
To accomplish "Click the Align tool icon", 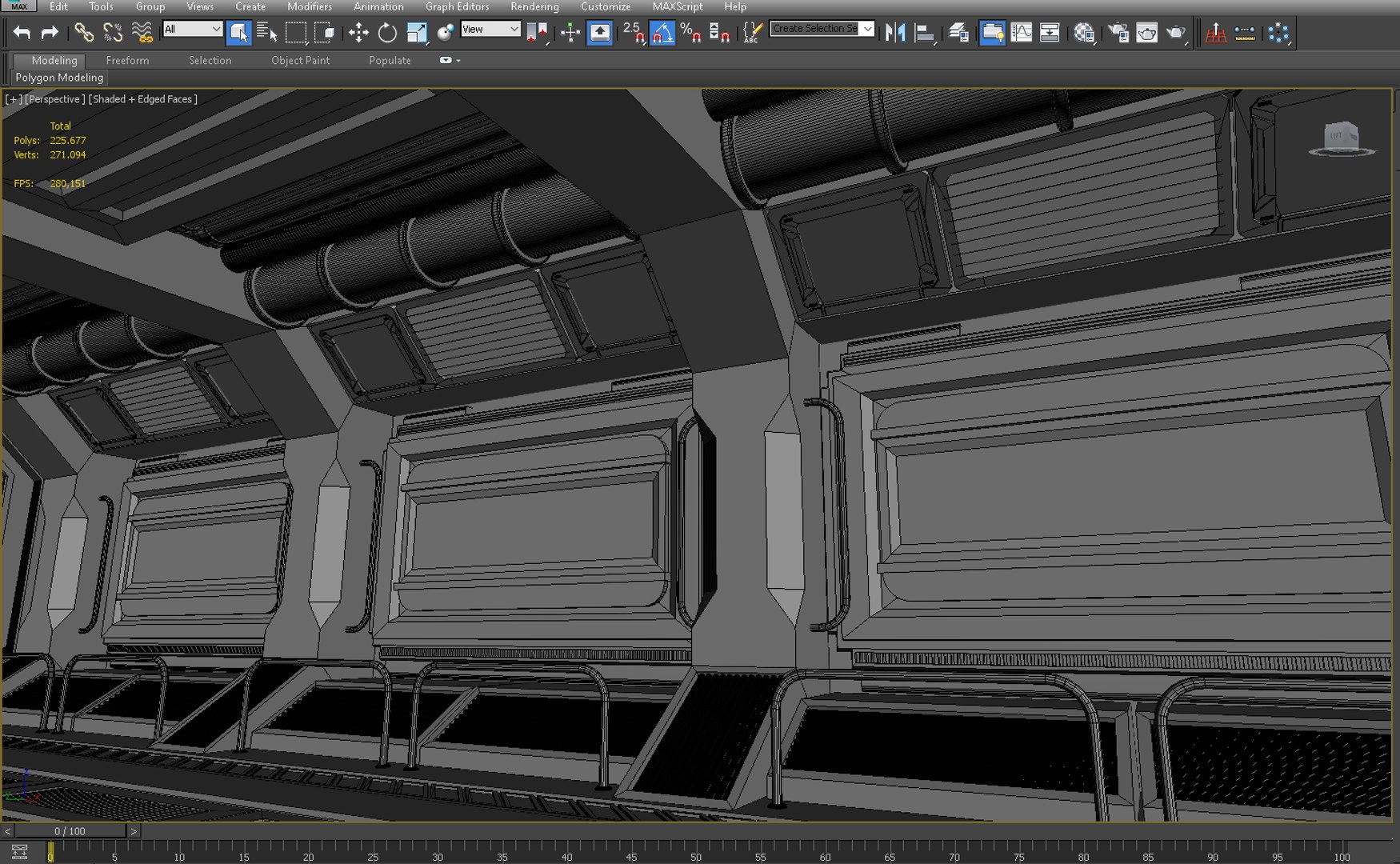I will click(925, 33).
